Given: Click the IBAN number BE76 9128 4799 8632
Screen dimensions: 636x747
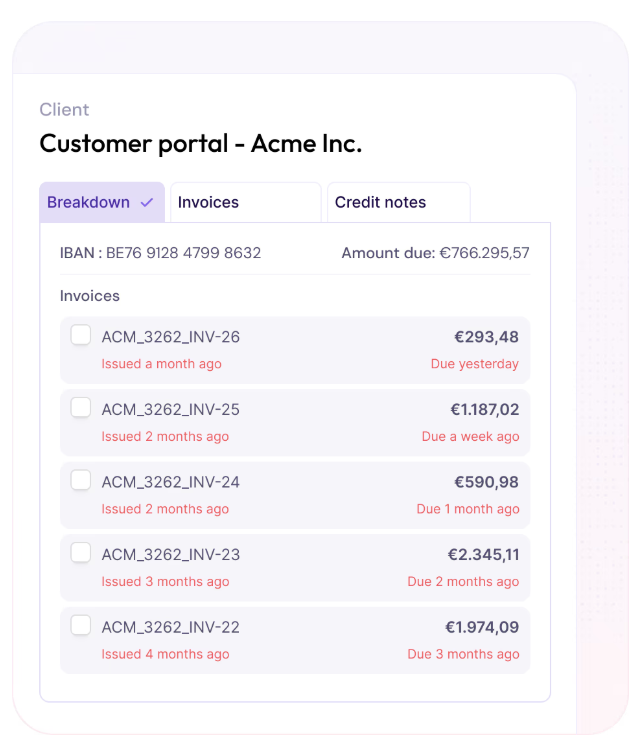Looking at the screenshot, I should (x=183, y=253).
